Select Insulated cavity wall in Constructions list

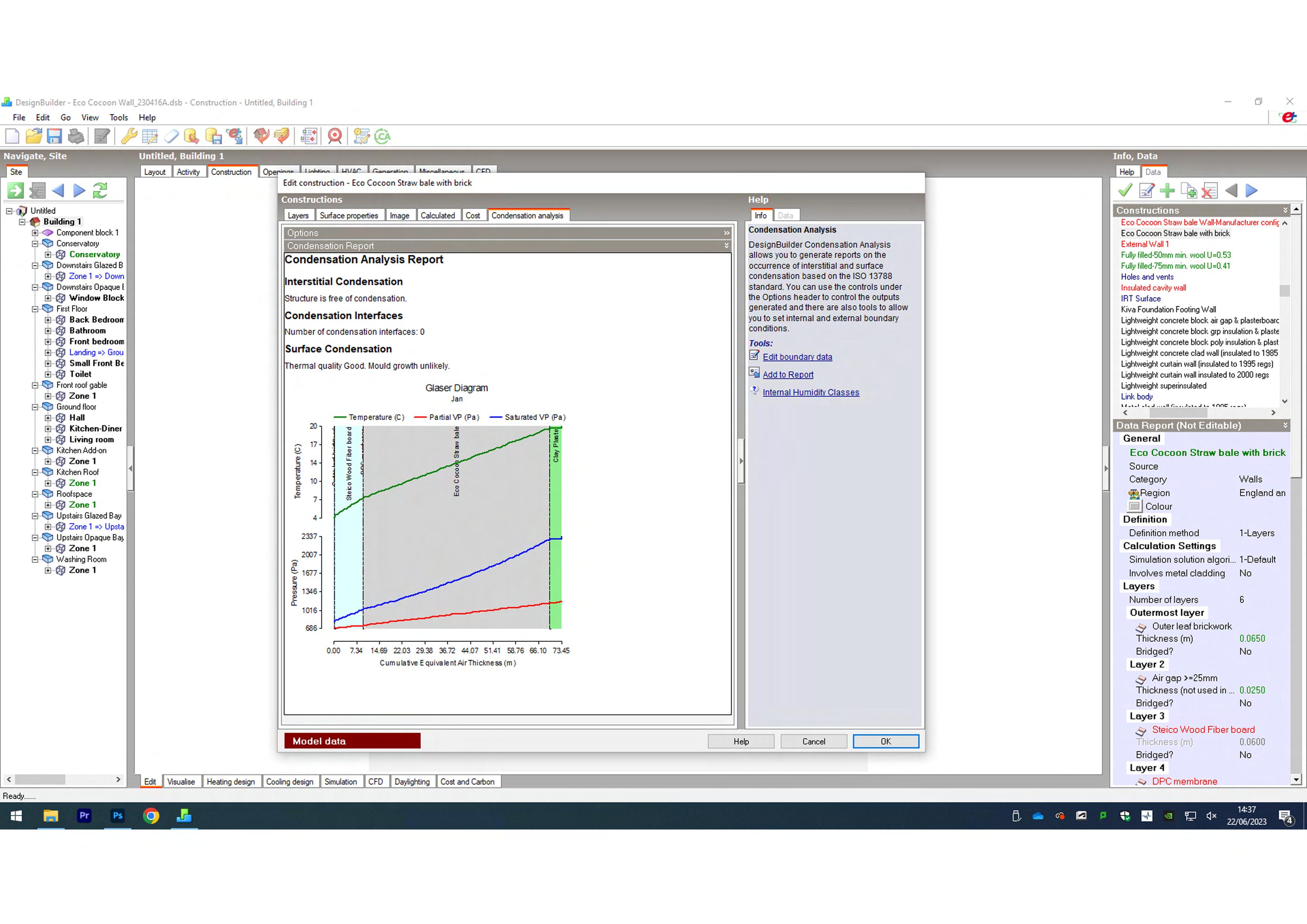point(1153,287)
